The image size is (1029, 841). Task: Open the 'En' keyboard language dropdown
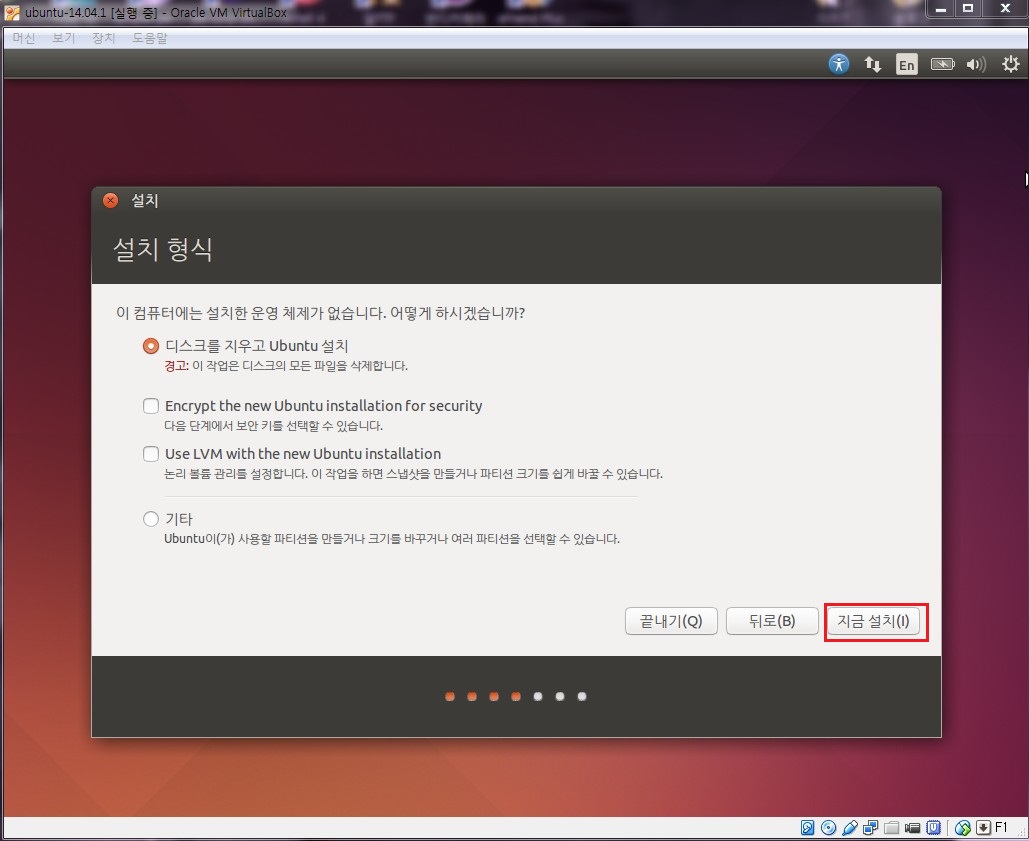tap(906, 65)
